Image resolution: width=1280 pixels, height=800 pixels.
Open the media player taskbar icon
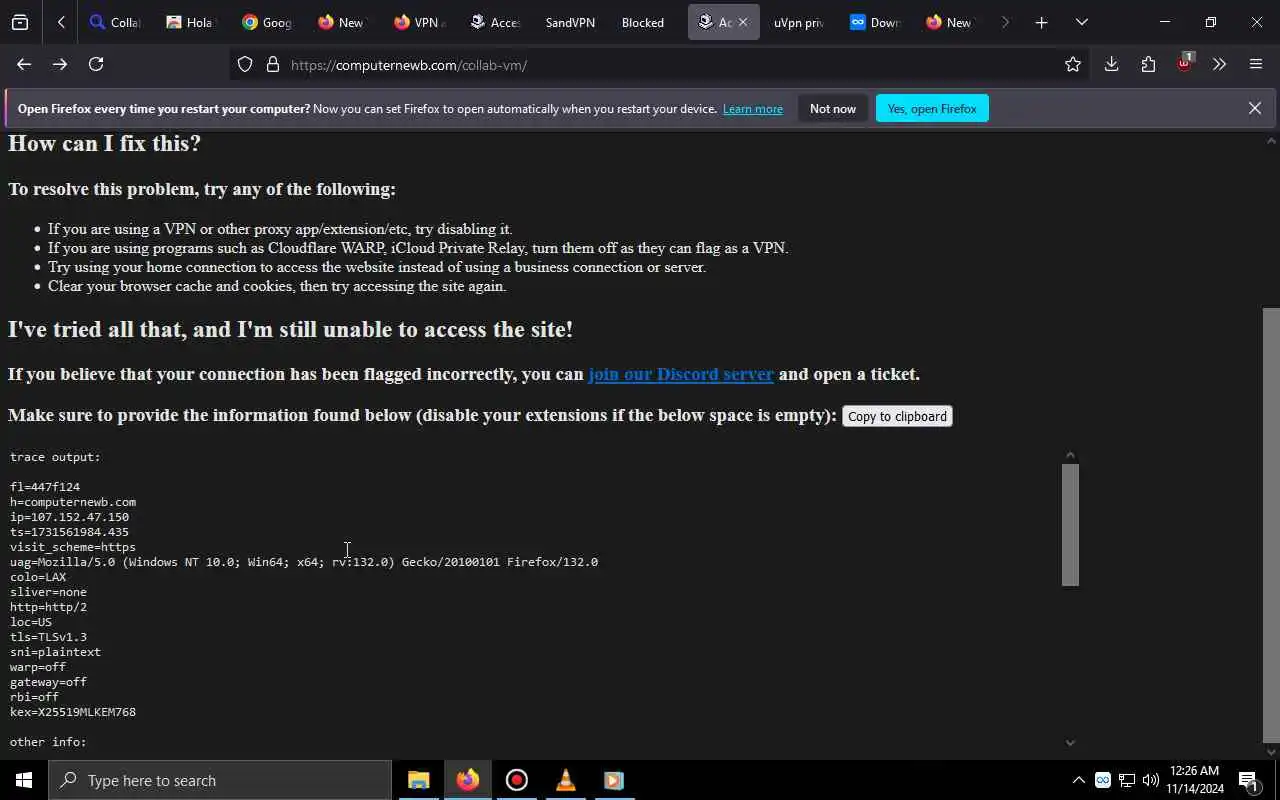pos(614,780)
